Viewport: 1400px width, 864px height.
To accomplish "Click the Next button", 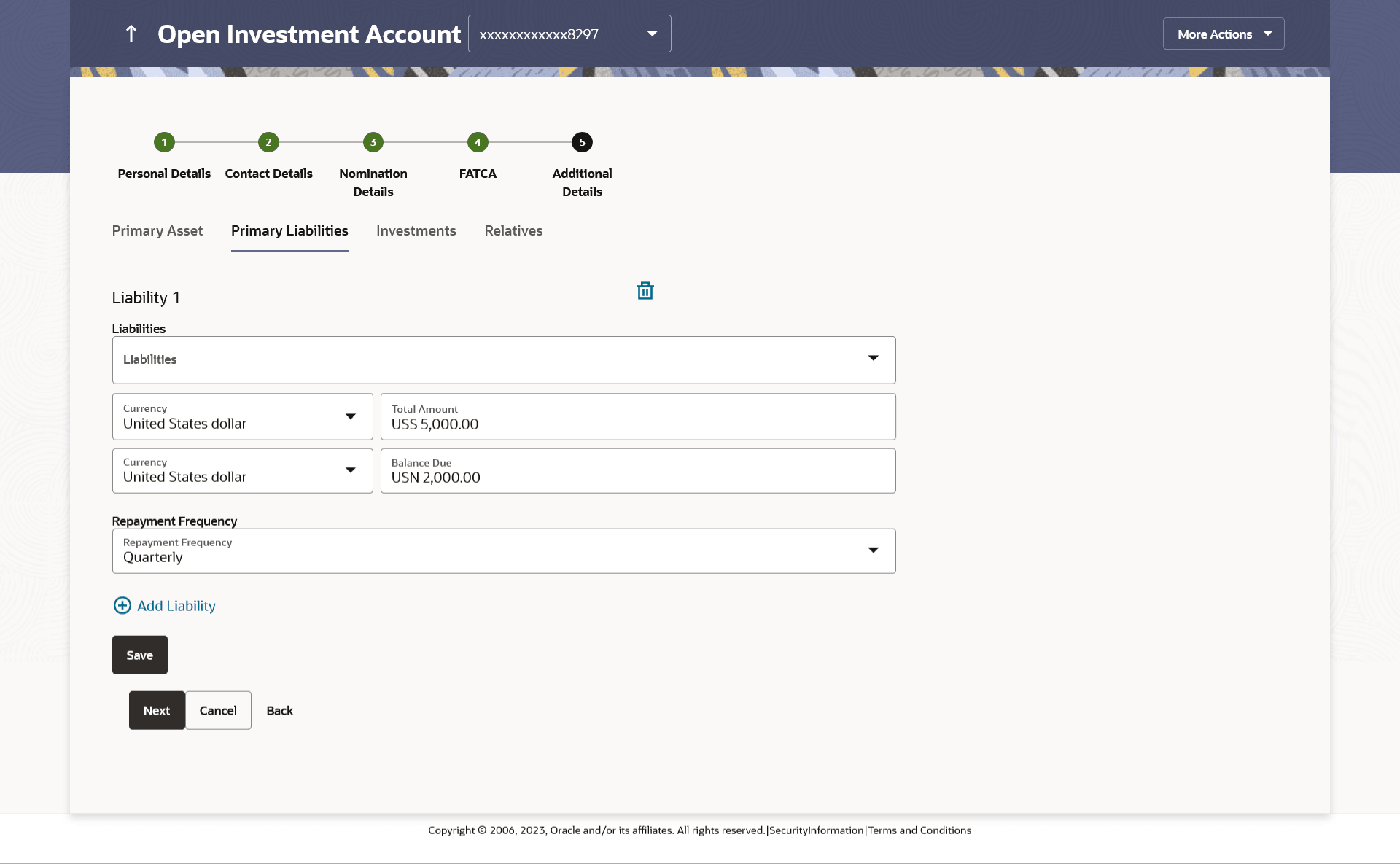I will (157, 710).
